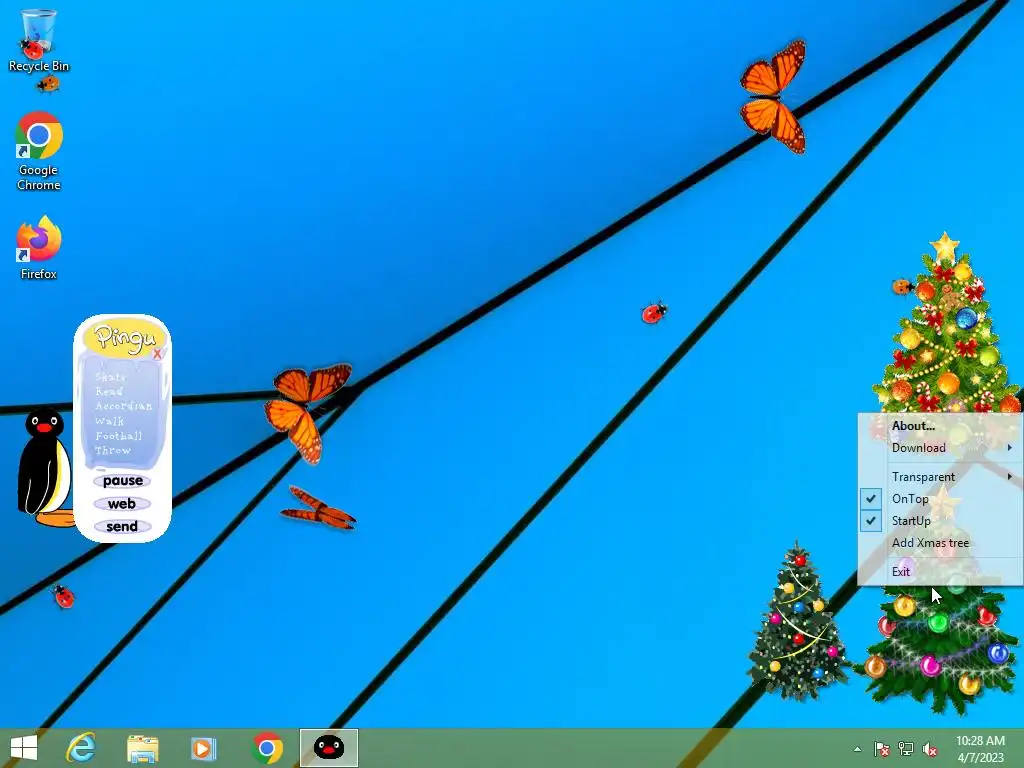The width and height of the screenshot is (1024, 768).
Task: Launch Google Chrome from the desktop shortcut
Action: click(x=39, y=152)
